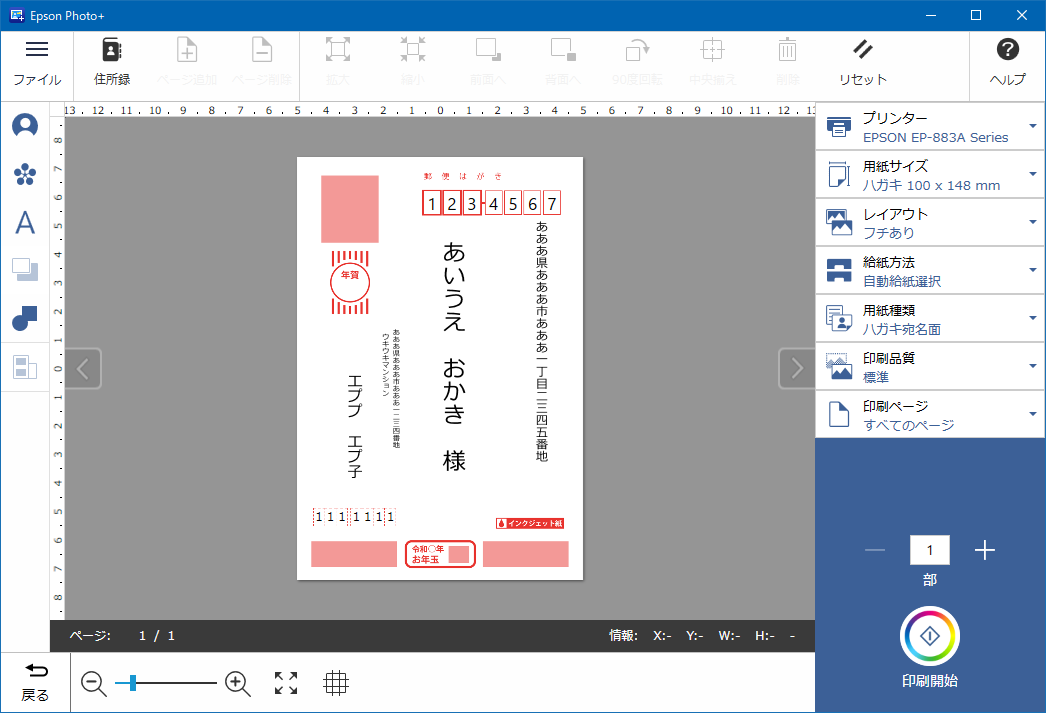Open the ファイル menu

[x=37, y=62]
